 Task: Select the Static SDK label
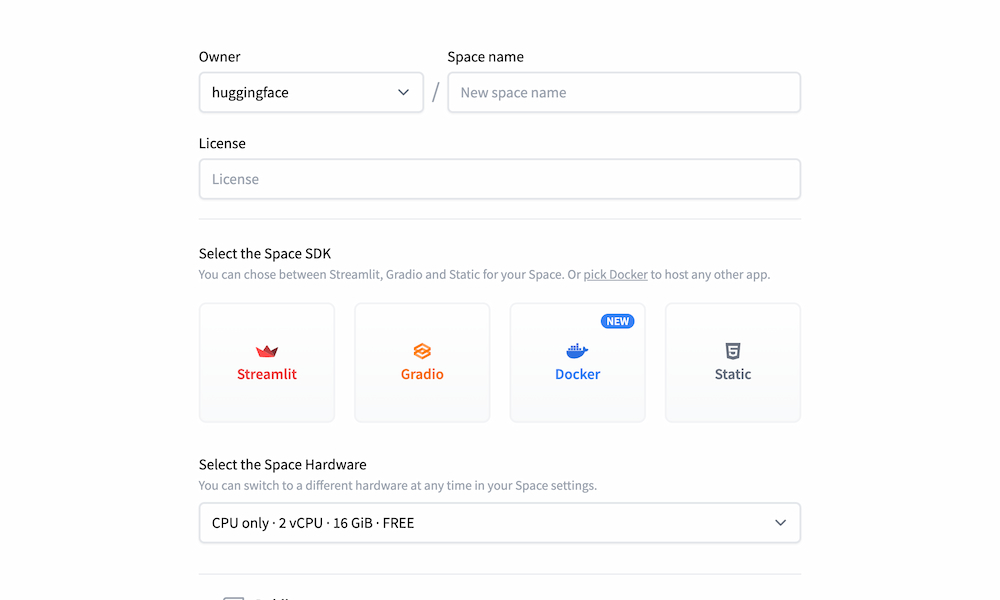(733, 374)
